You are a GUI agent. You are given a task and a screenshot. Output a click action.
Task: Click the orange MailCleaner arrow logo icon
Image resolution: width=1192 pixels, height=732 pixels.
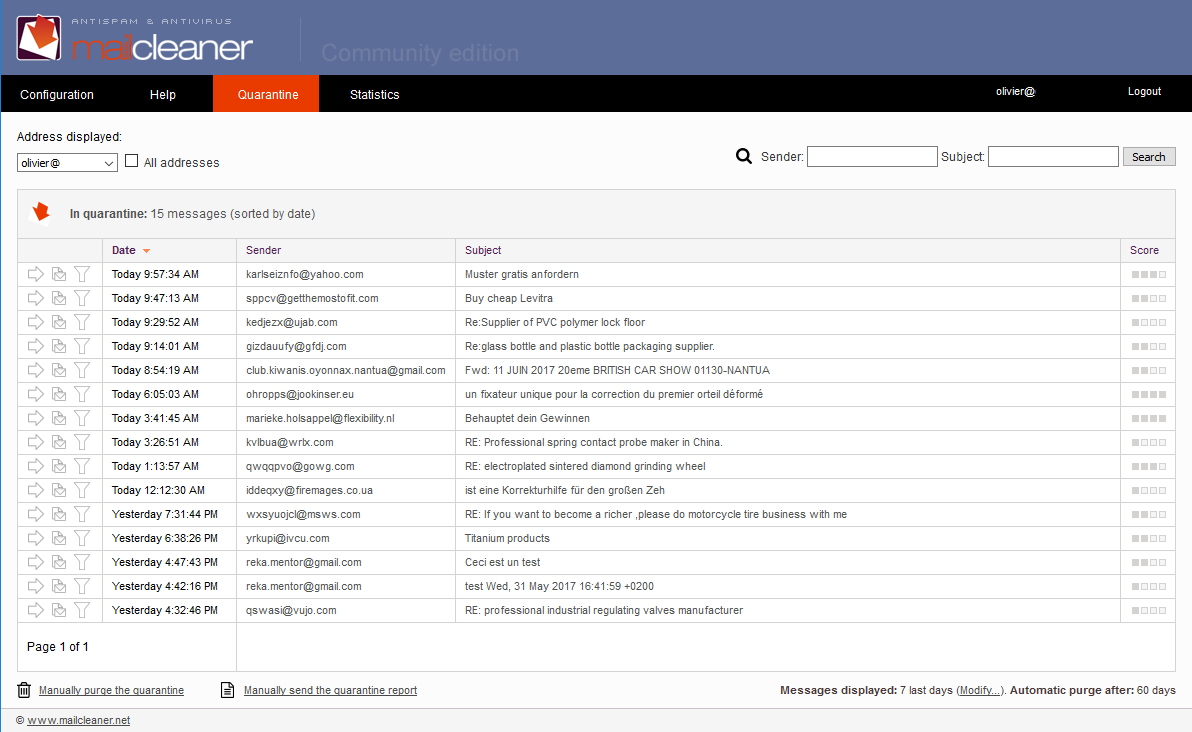coord(40,212)
